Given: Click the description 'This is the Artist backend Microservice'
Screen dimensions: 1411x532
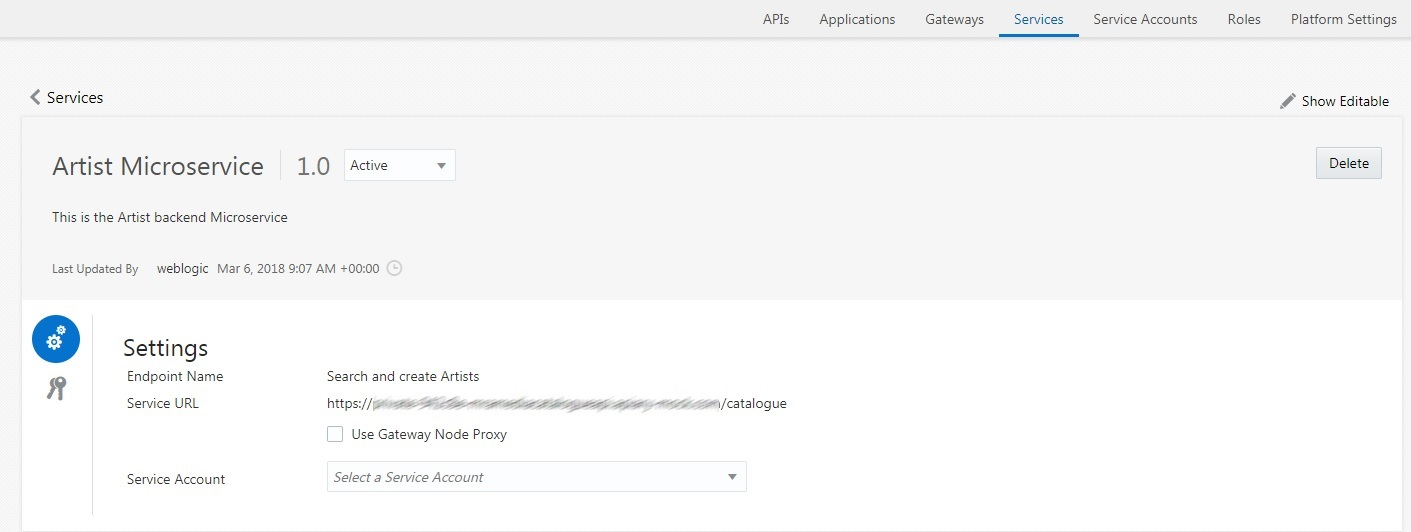Looking at the screenshot, I should click(x=170, y=217).
